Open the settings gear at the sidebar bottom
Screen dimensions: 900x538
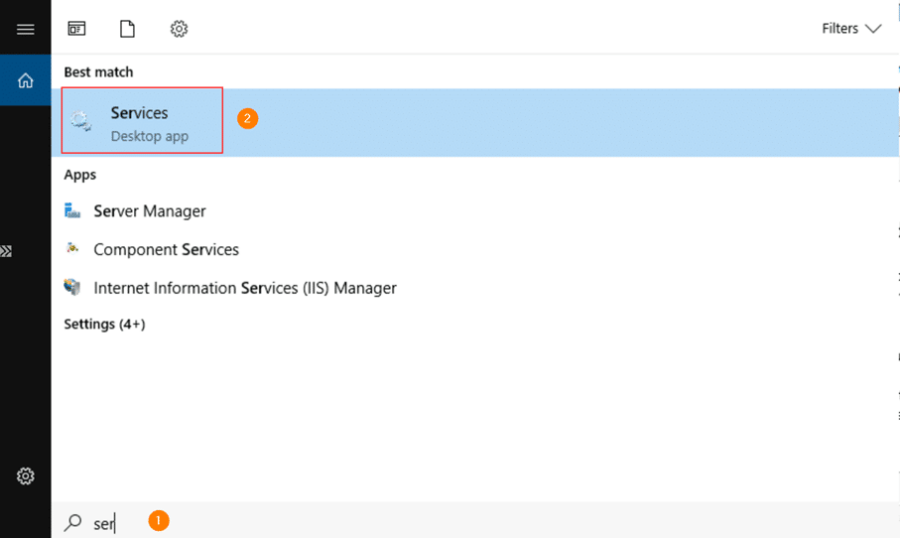tap(25, 476)
